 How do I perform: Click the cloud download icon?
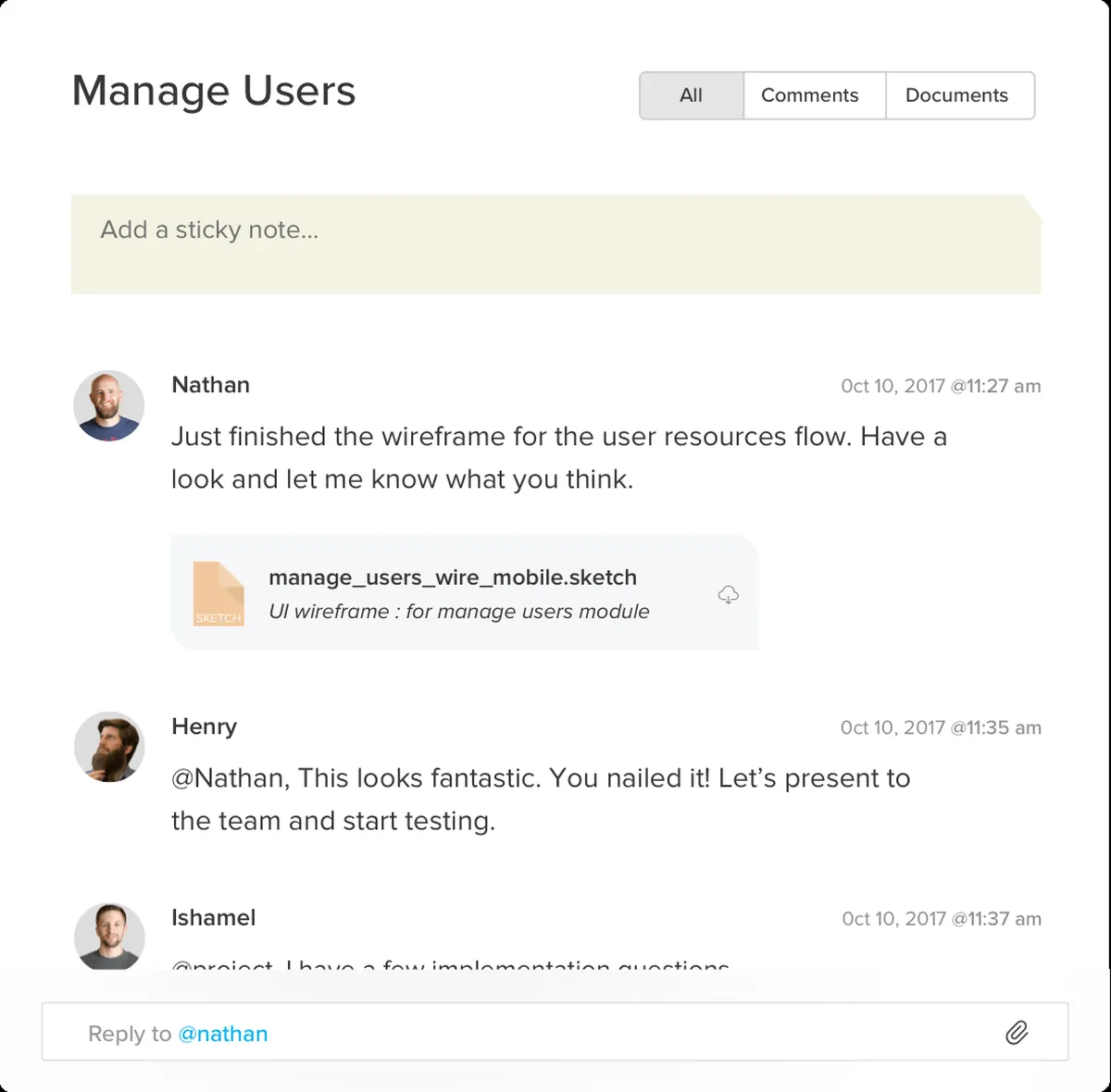[729, 594]
